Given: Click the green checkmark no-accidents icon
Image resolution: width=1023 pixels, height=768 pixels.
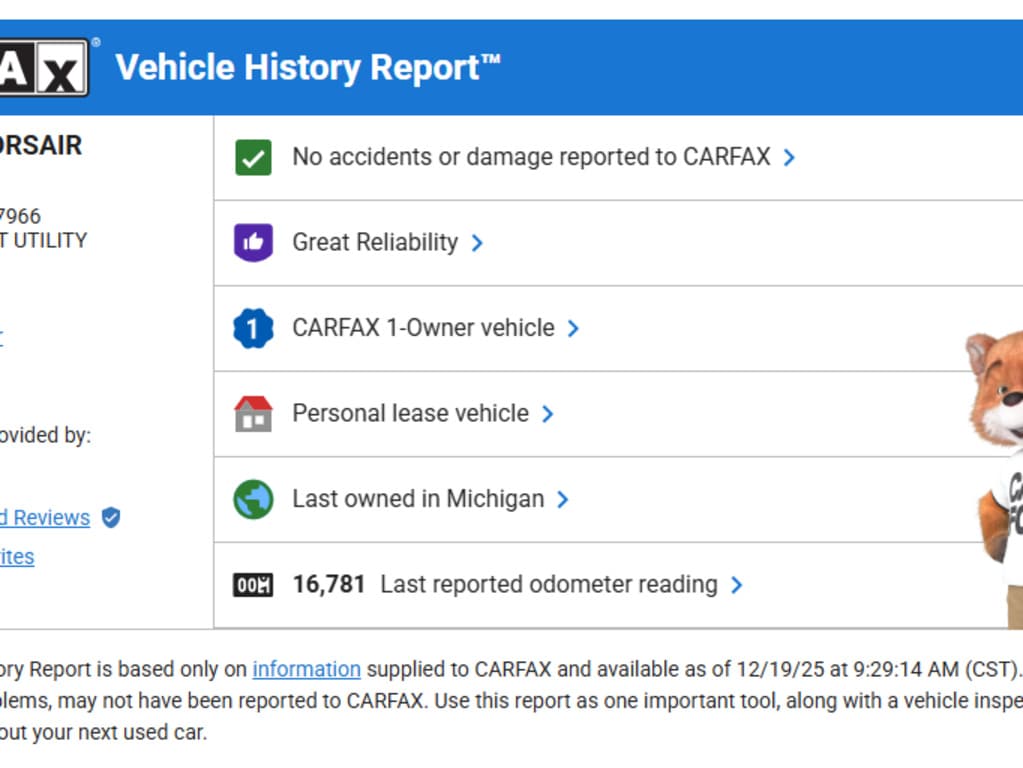Looking at the screenshot, I should click(x=253, y=158).
